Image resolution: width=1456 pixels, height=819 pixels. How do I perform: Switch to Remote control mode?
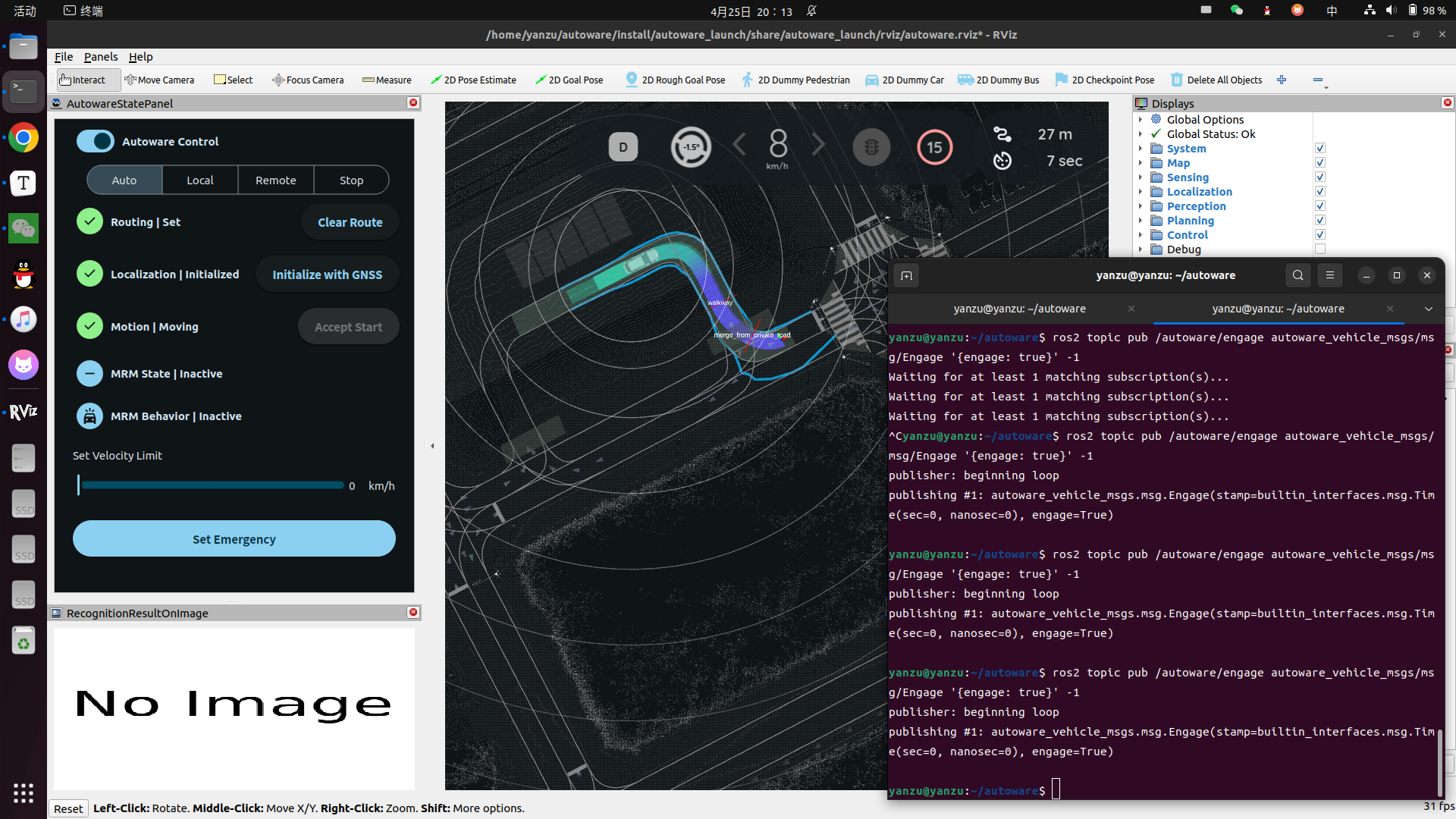click(276, 180)
